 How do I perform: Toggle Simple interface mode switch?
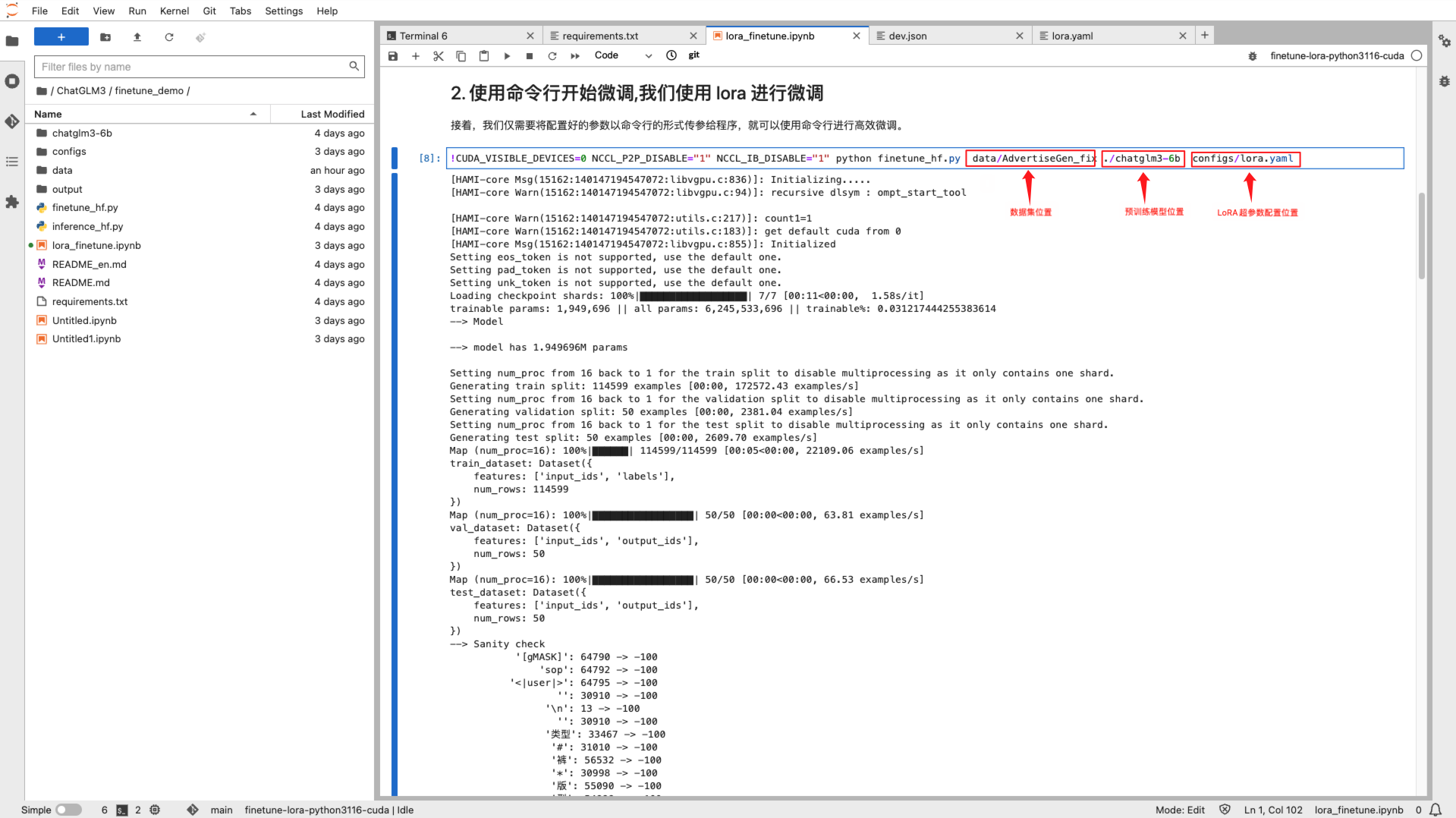coord(68,810)
